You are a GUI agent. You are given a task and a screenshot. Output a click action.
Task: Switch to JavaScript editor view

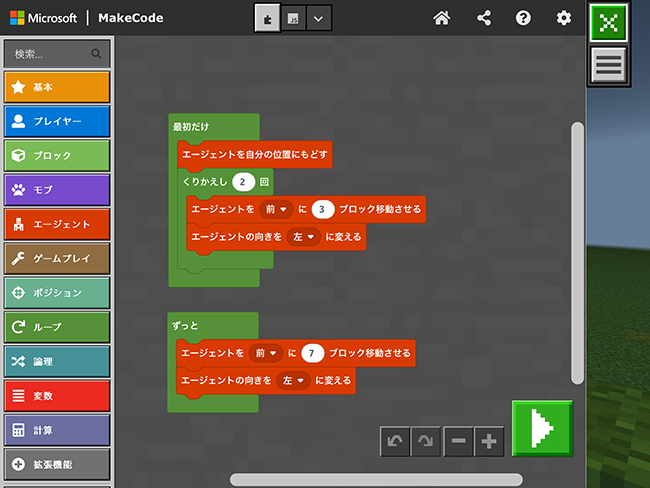tap(293, 18)
